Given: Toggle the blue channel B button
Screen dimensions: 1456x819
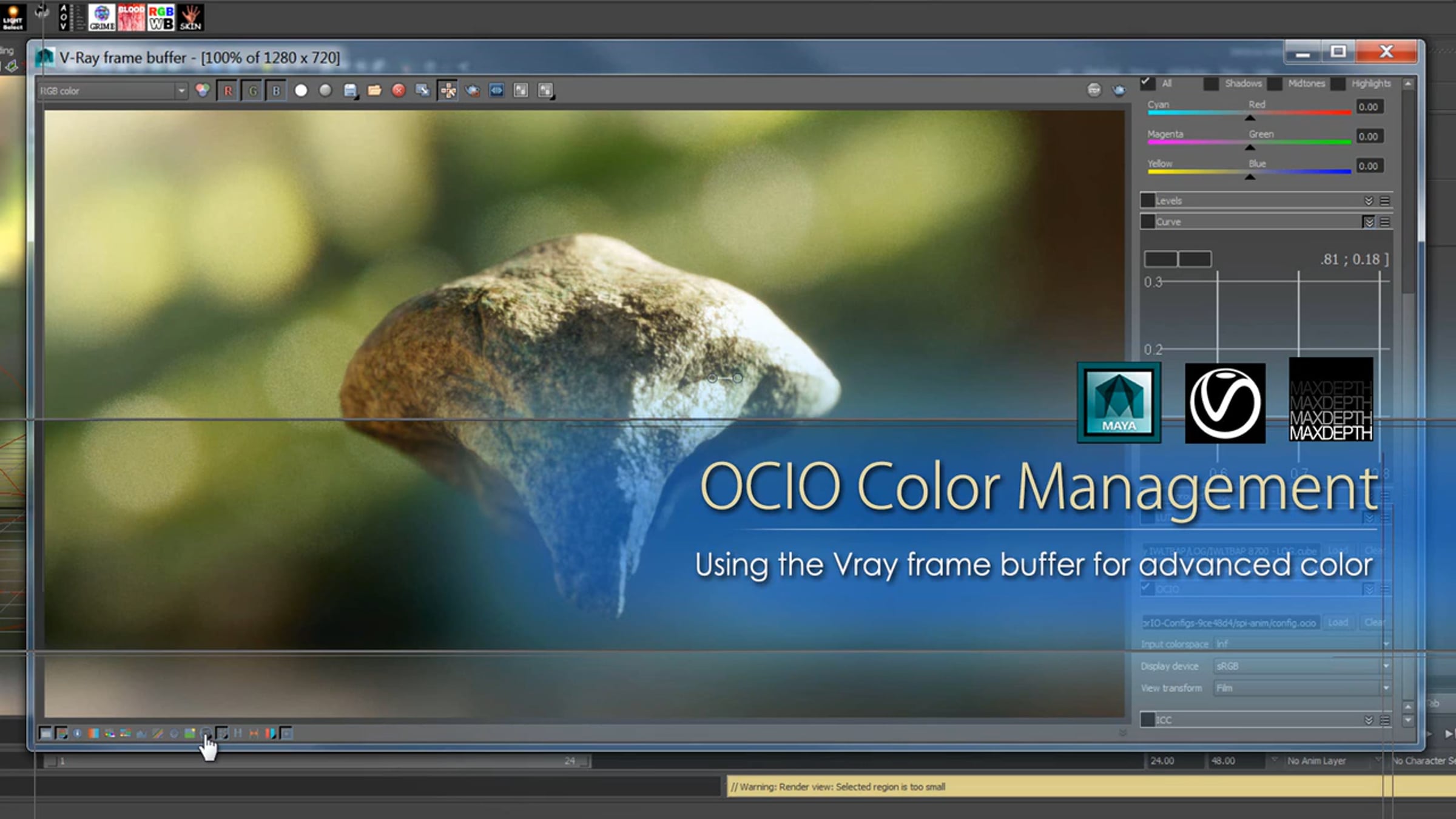Looking at the screenshot, I should coord(276,90).
